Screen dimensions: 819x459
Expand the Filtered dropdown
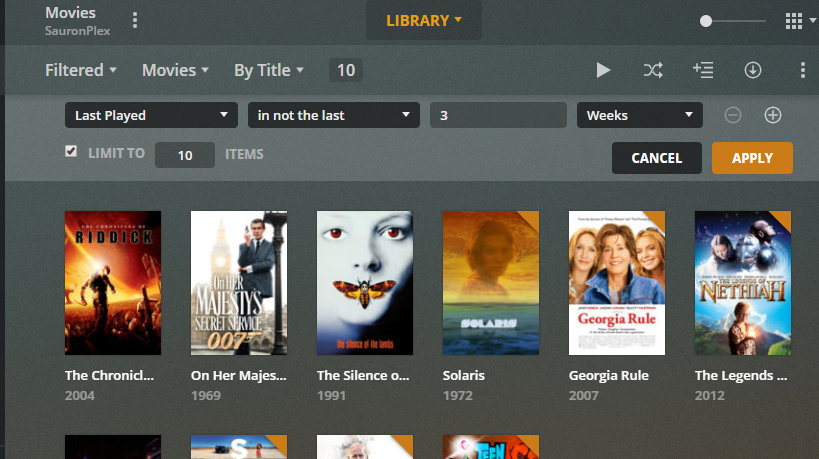tap(80, 70)
